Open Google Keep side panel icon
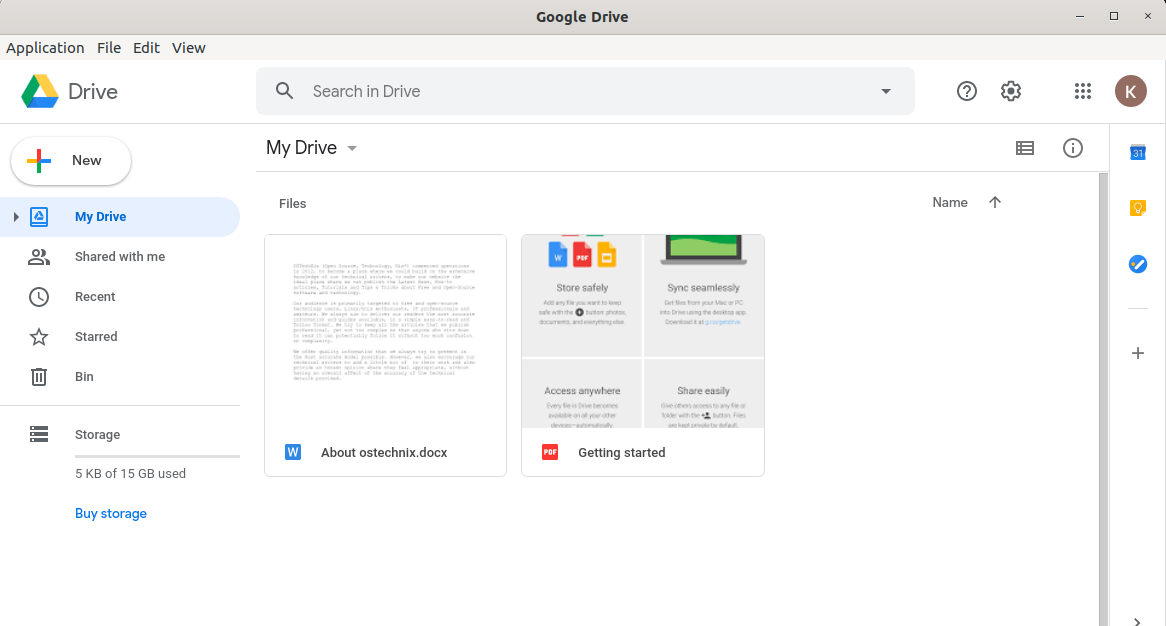The height and width of the screenshot is (626, 1166). [x=1138, y=208]
